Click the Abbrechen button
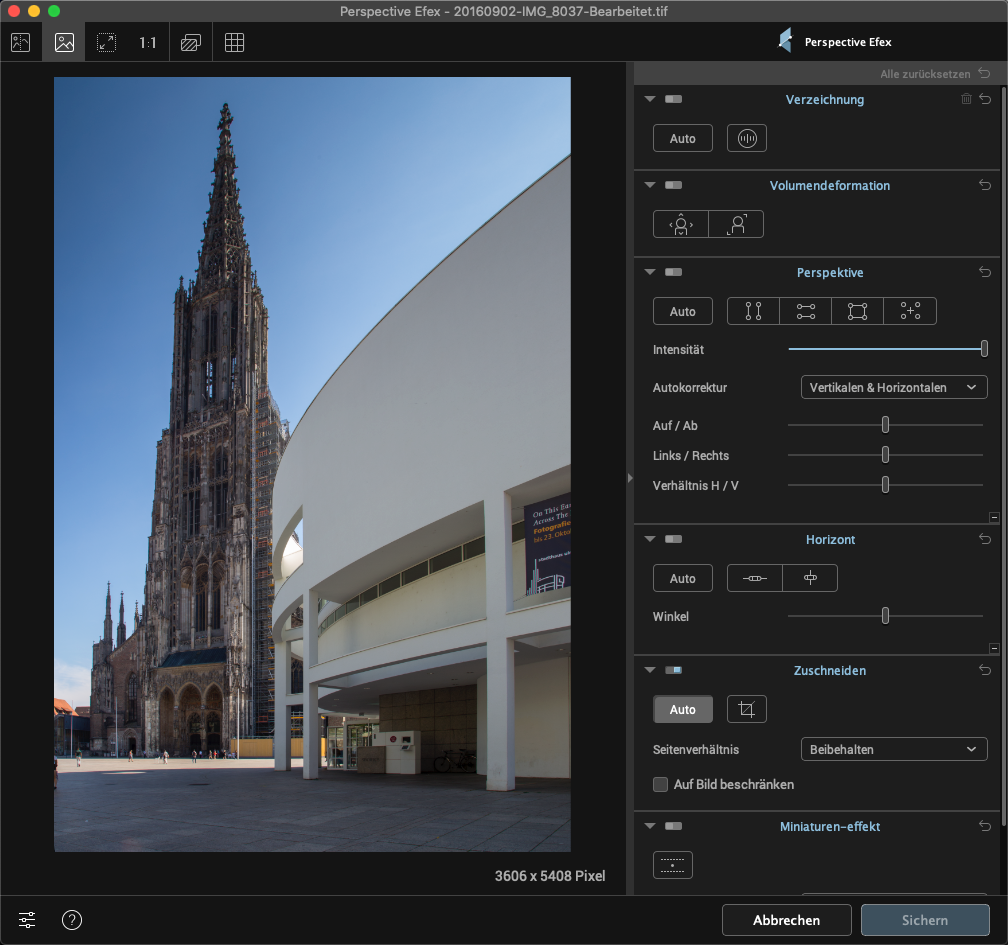1008x945 pixels. pos(786,920)
